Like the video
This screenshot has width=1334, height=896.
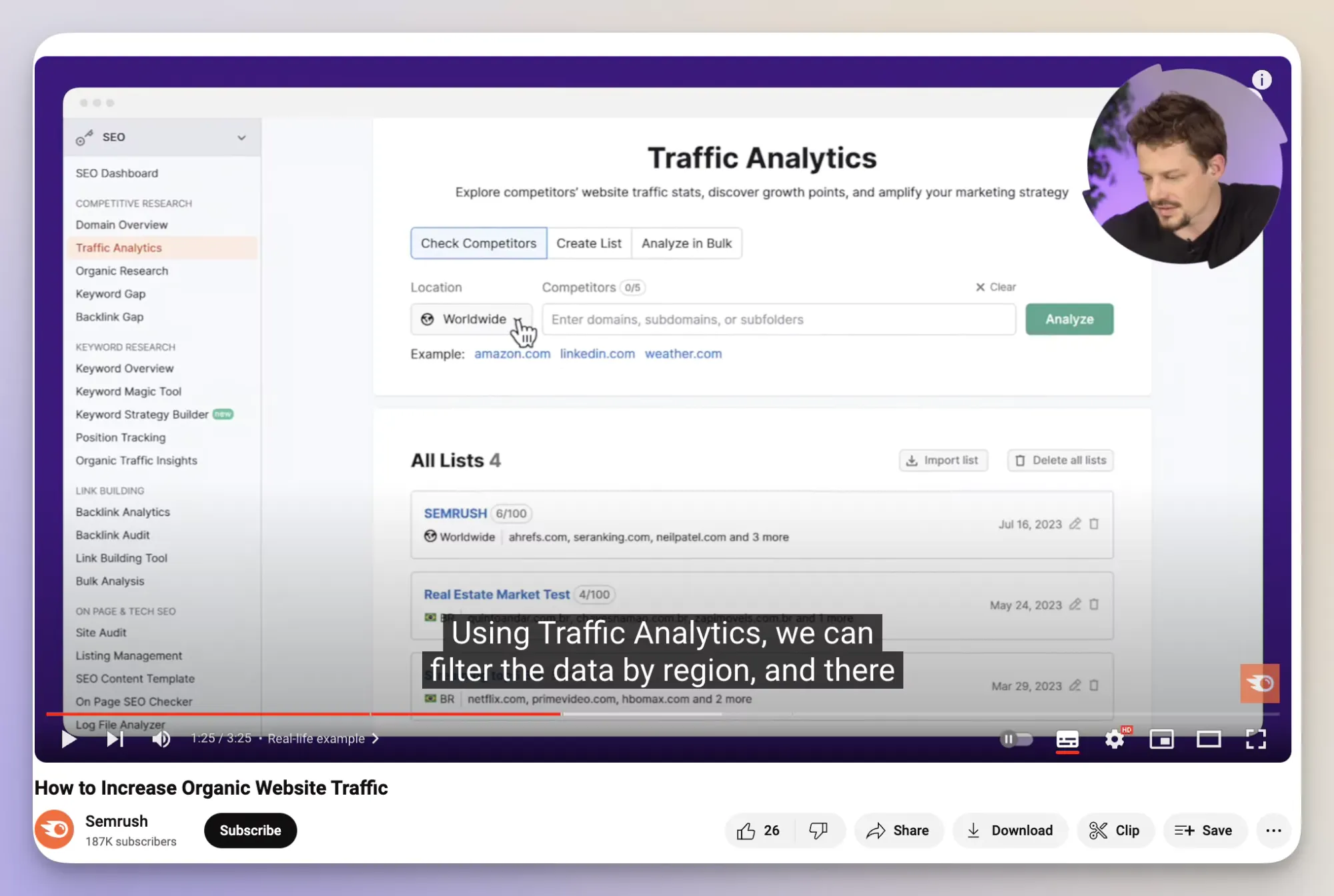[758, 831]
